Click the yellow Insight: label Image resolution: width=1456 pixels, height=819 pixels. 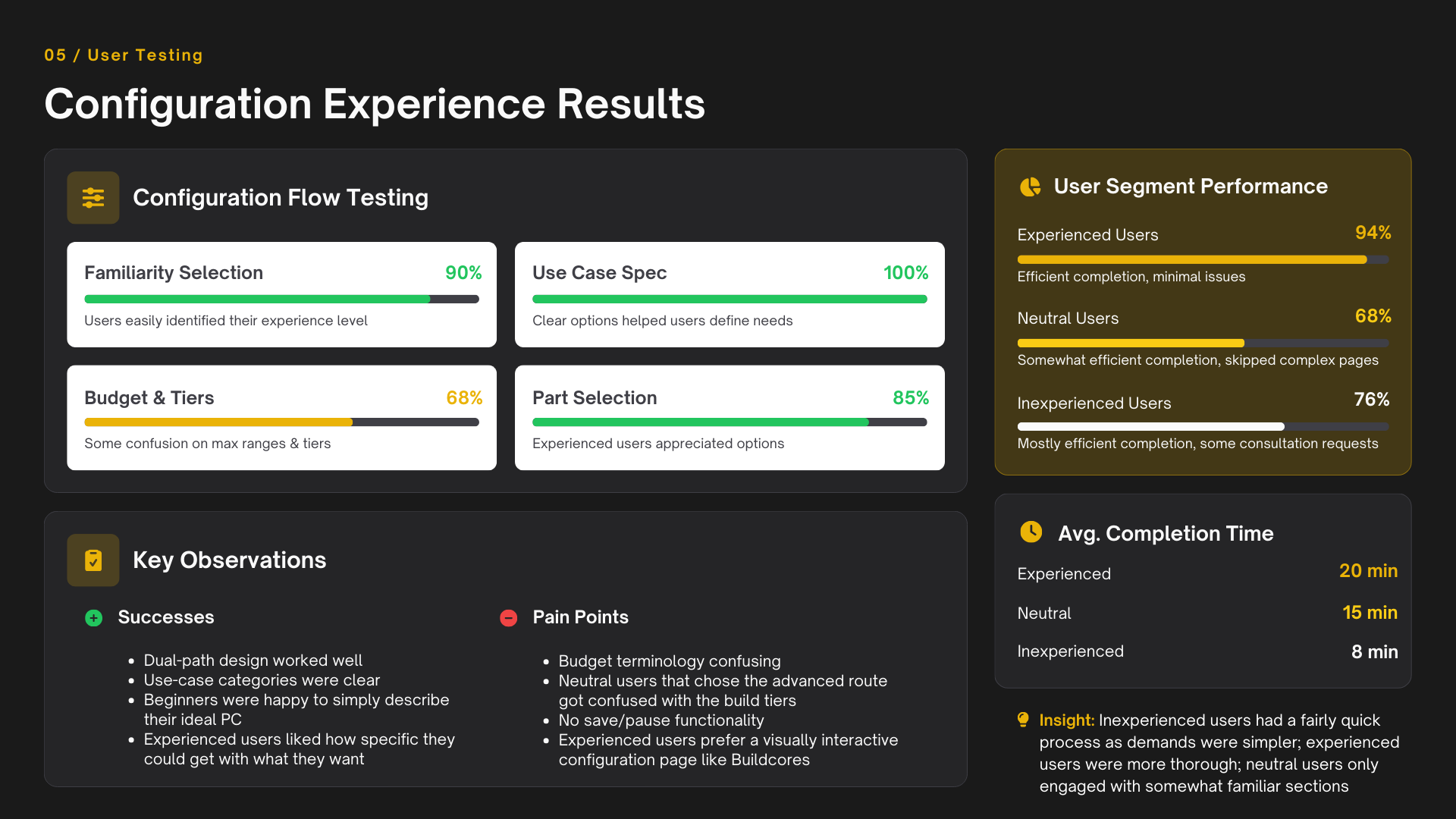[x=1066, y=720]
